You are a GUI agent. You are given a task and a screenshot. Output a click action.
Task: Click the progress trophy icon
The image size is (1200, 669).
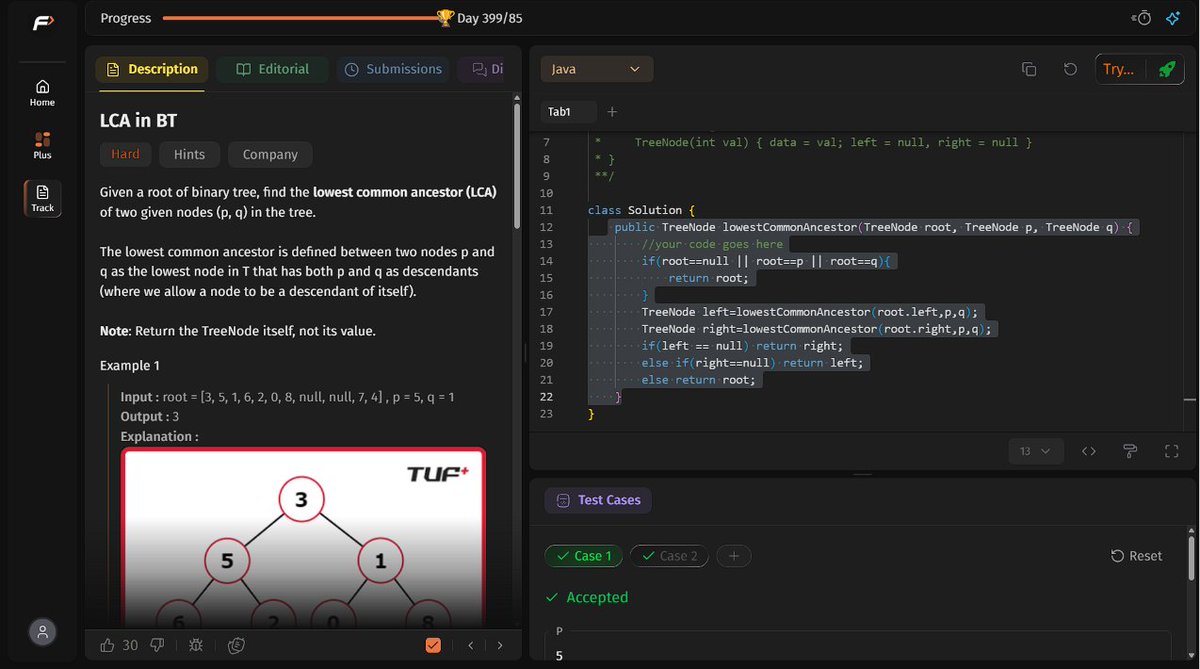point(445,18)
